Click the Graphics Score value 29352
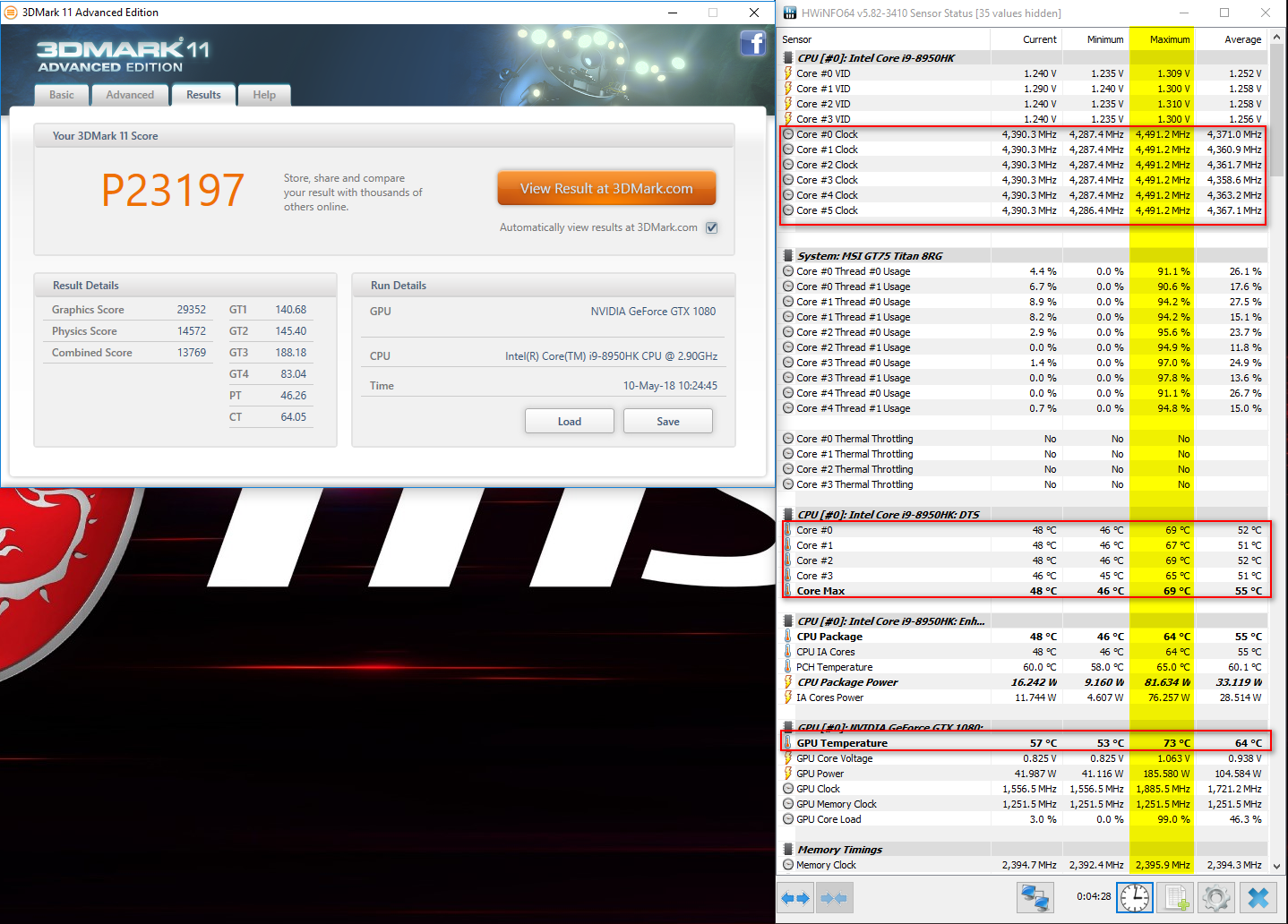This screenshot has width=1288, height=924. (192, 310)
